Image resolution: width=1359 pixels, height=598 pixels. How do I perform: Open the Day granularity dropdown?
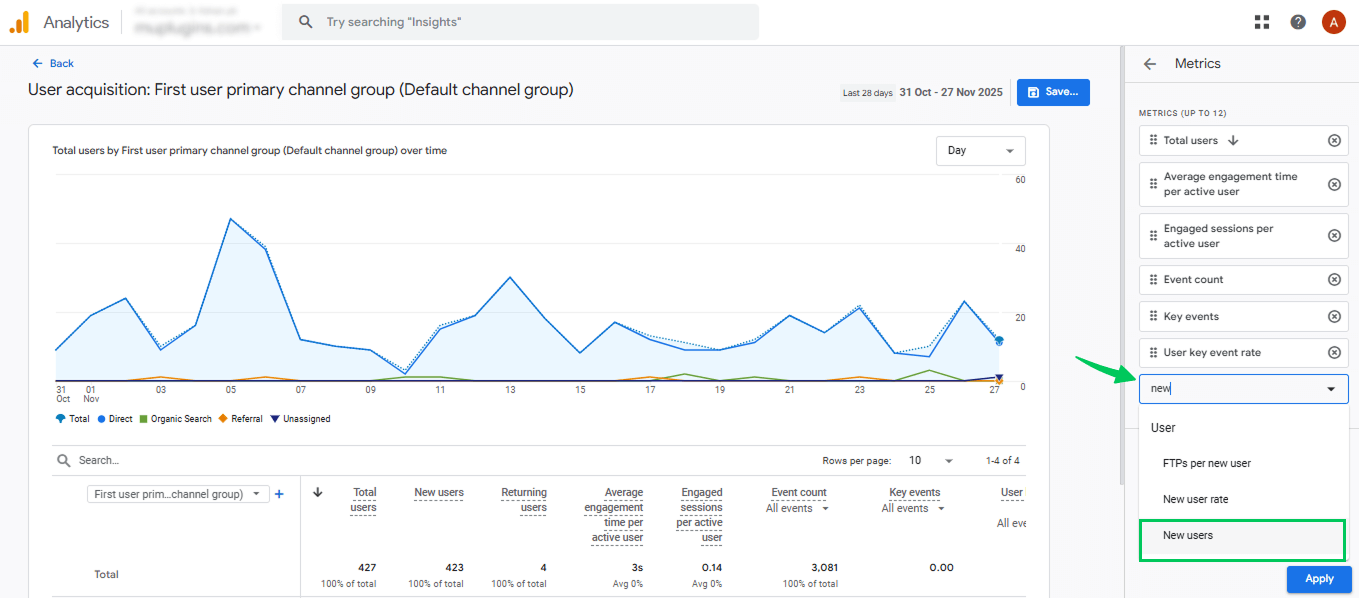pos(980,151)
